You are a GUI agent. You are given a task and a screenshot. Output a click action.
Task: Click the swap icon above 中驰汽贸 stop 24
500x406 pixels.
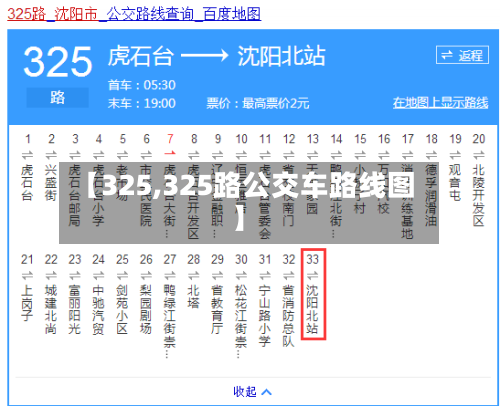coord(99,276)
